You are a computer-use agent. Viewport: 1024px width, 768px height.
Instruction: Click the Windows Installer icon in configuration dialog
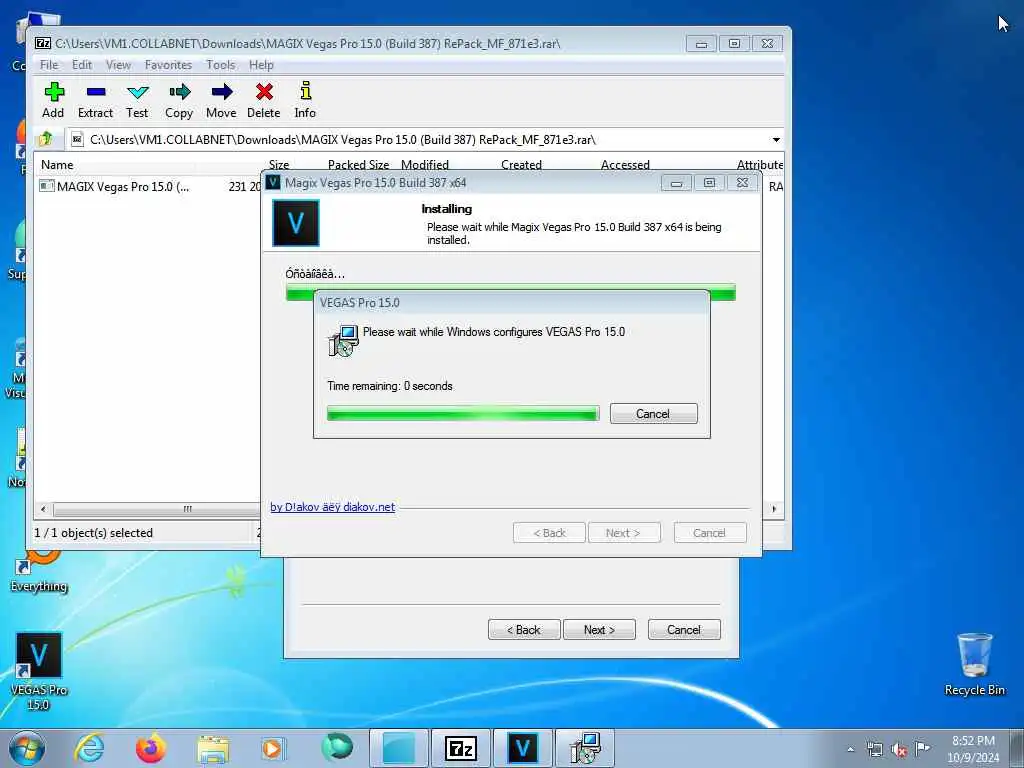(x=343, y=340)
